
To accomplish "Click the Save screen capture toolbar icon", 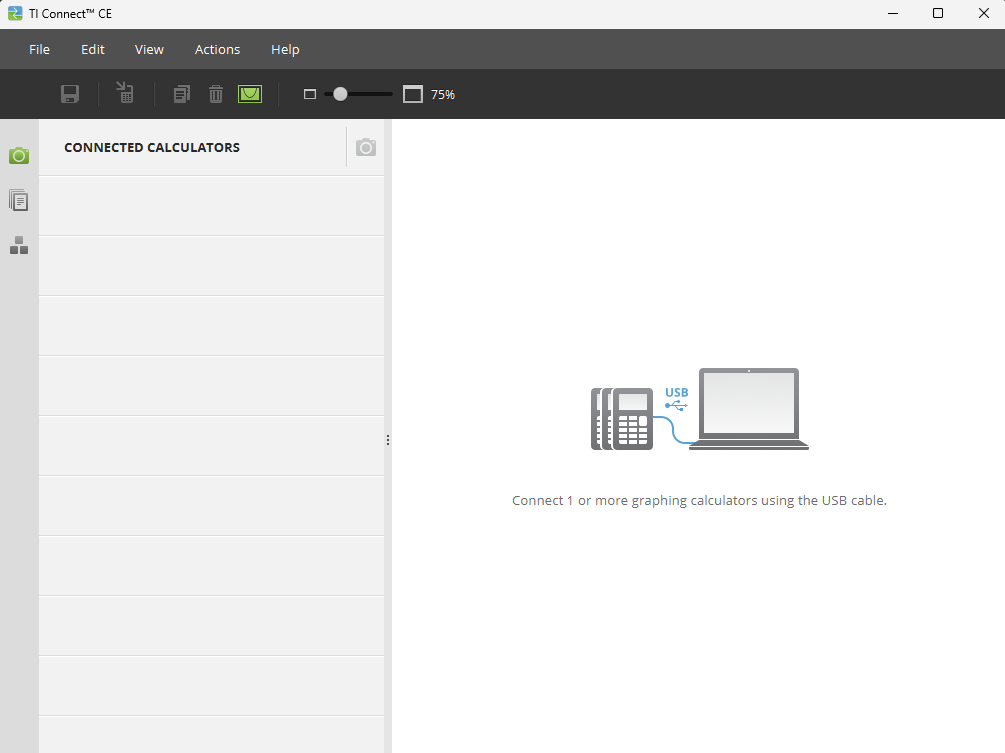I will click(x=70, y=94).
